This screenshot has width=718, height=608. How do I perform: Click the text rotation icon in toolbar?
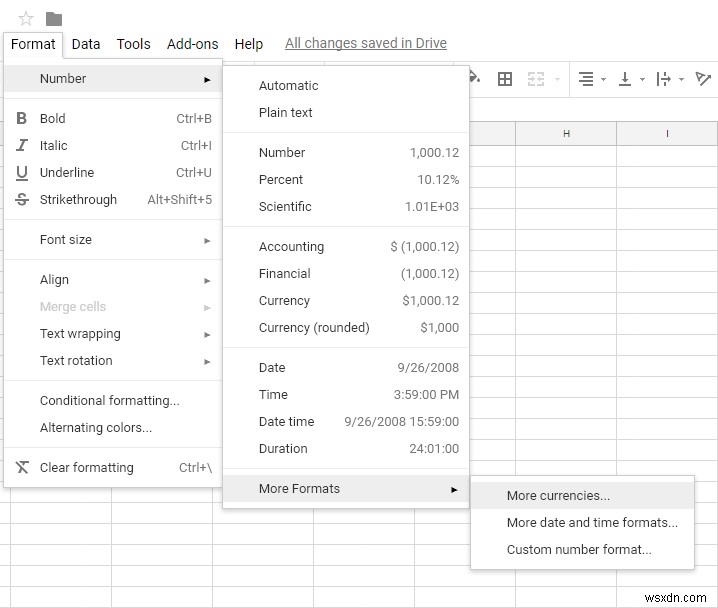click(704, 79)
